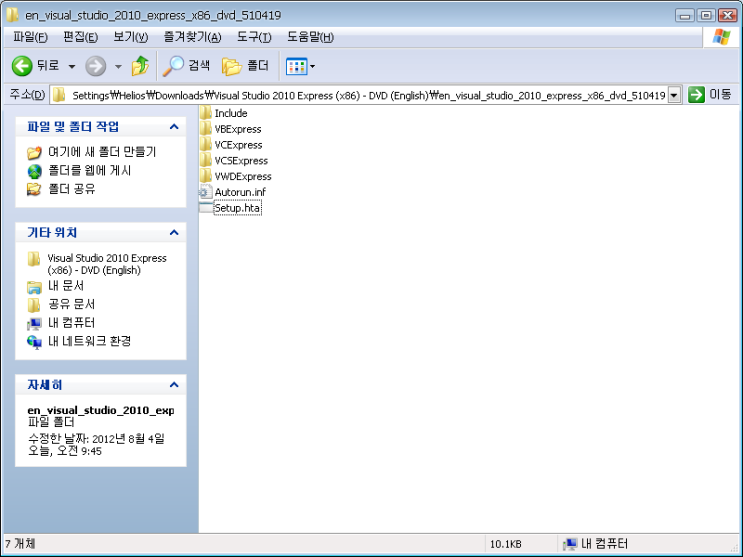Click 여기에 새 폴더 만들기 link
This screenshot has height=557, width=743.
tap(102, 152)
